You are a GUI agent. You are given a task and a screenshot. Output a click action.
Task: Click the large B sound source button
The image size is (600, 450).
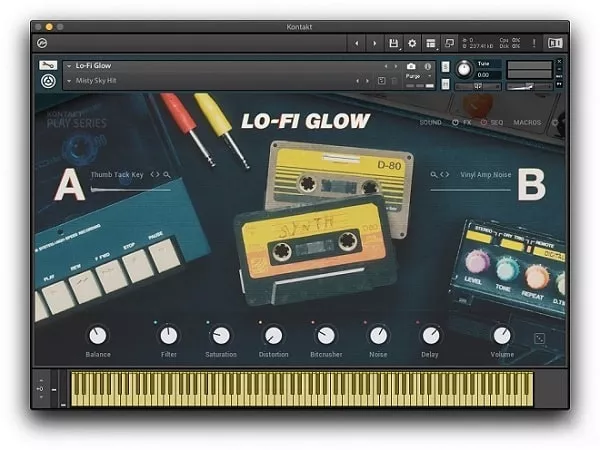tap(530, 185)
